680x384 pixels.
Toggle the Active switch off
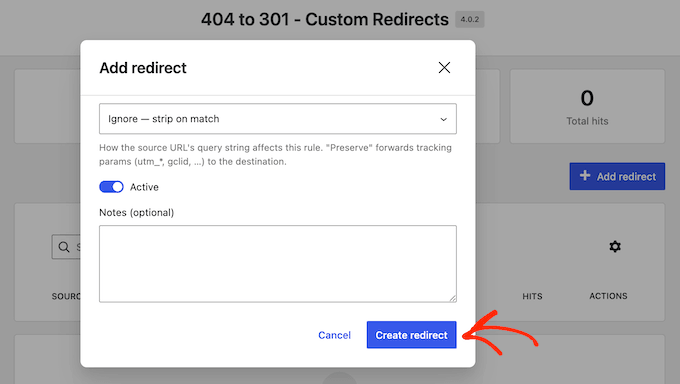click(x=111, y=187)
